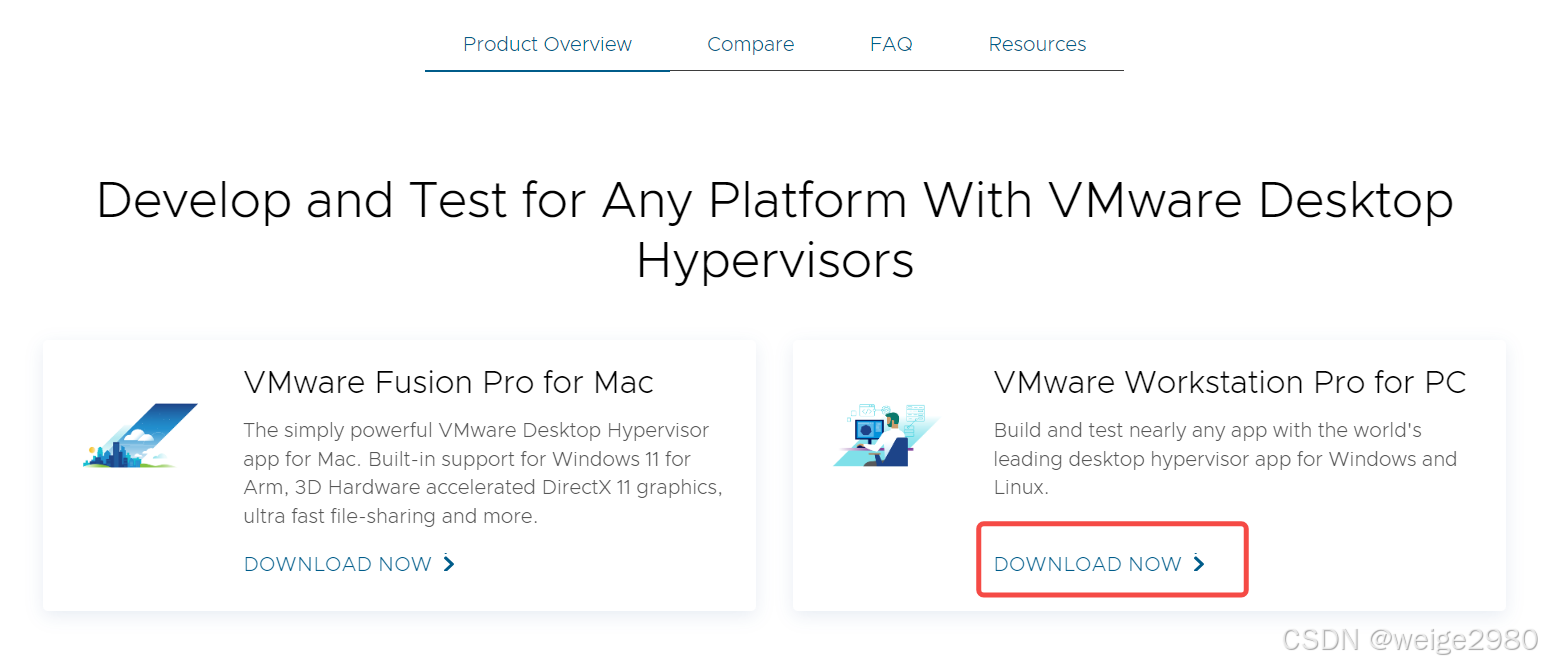1542x666 pixels.
Task: Click the Workstation description about Windows and Linux
Action: pyautogui.click(x=1225, y=459)
